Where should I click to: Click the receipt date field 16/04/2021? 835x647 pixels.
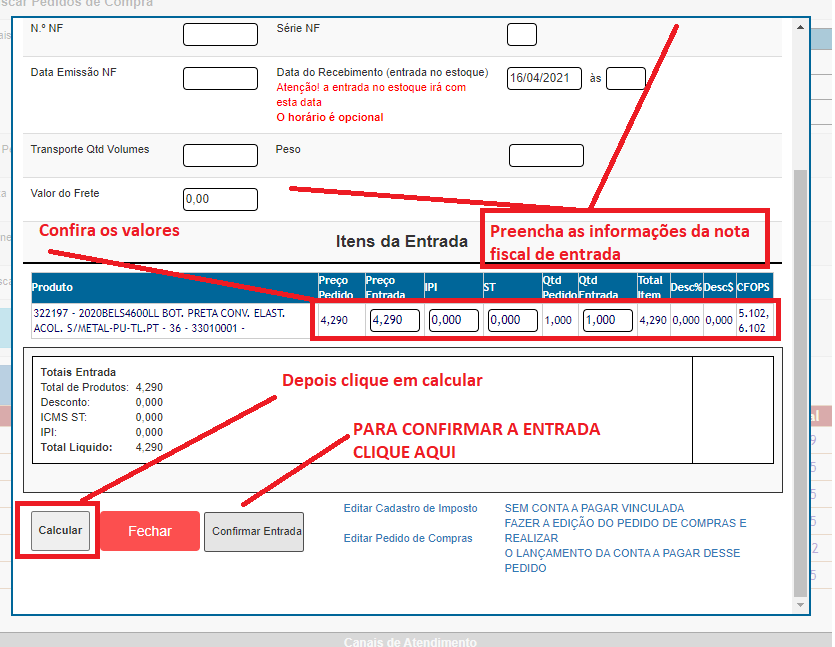(544, 78)
